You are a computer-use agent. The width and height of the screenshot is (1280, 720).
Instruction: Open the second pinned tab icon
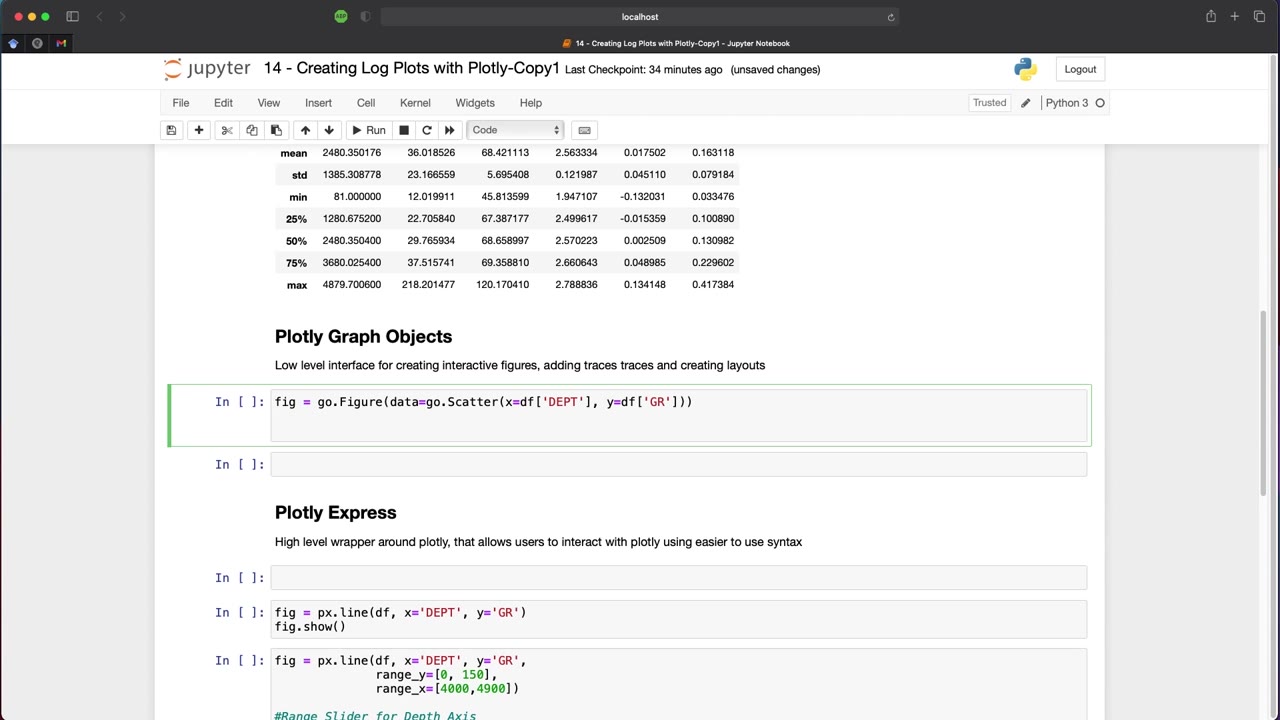tap(37, 43)
